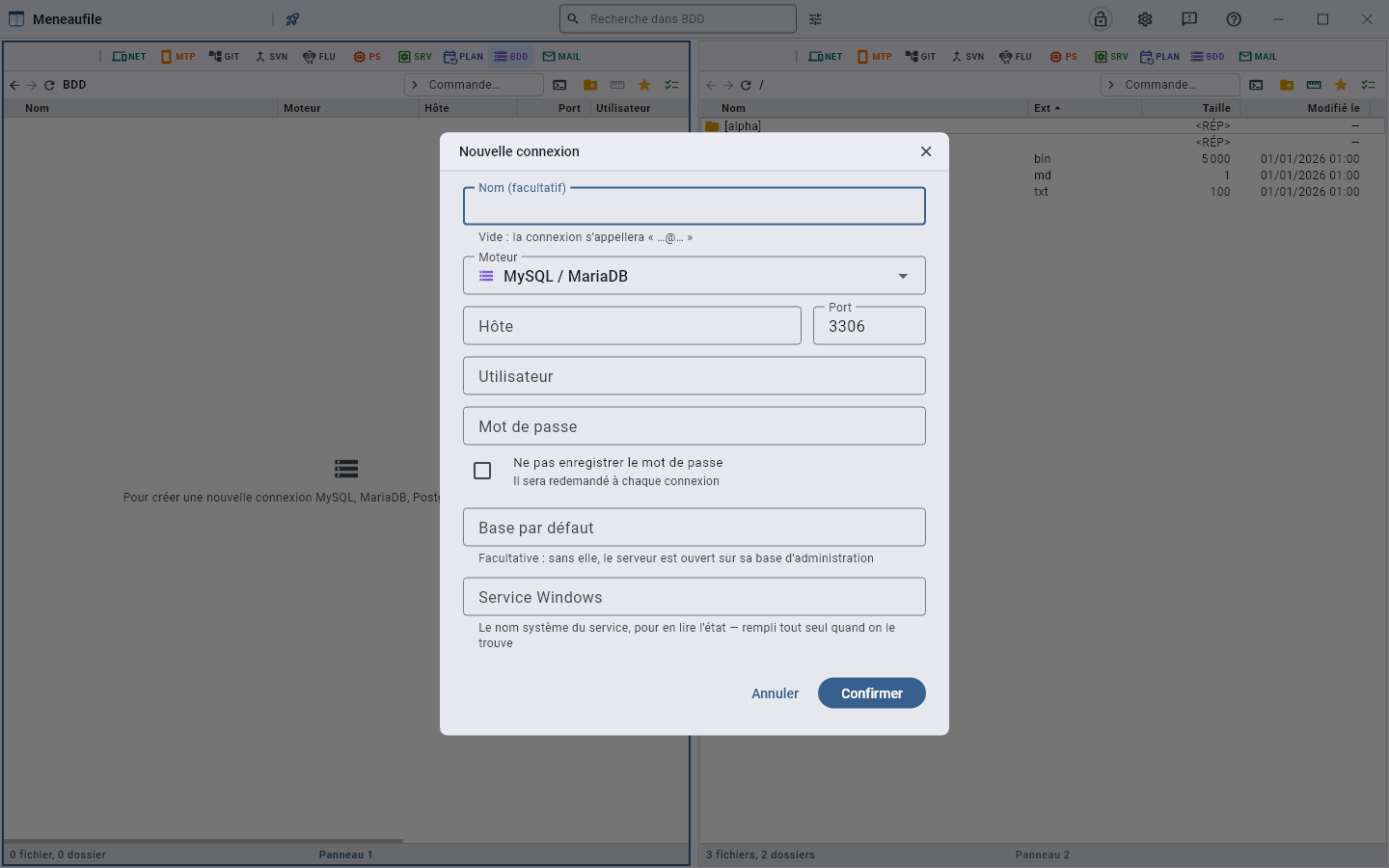Open the SRV tab in right panel
Viewport: 1389px width, 868px height.
coord(1112,57)
